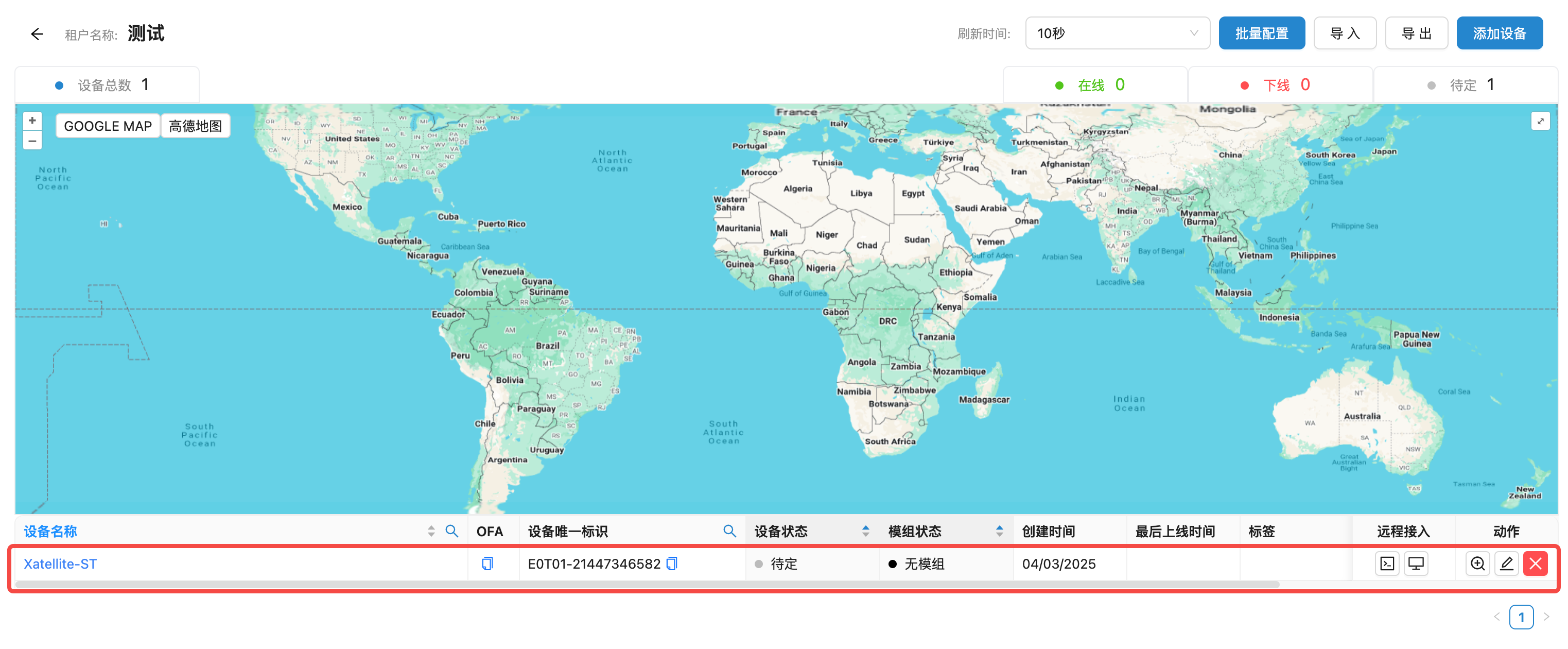The height and width of the screenshot is (649, 1568).
Task: Copy the OFA value for Xatellite-ST
Action: coord(487,564)
